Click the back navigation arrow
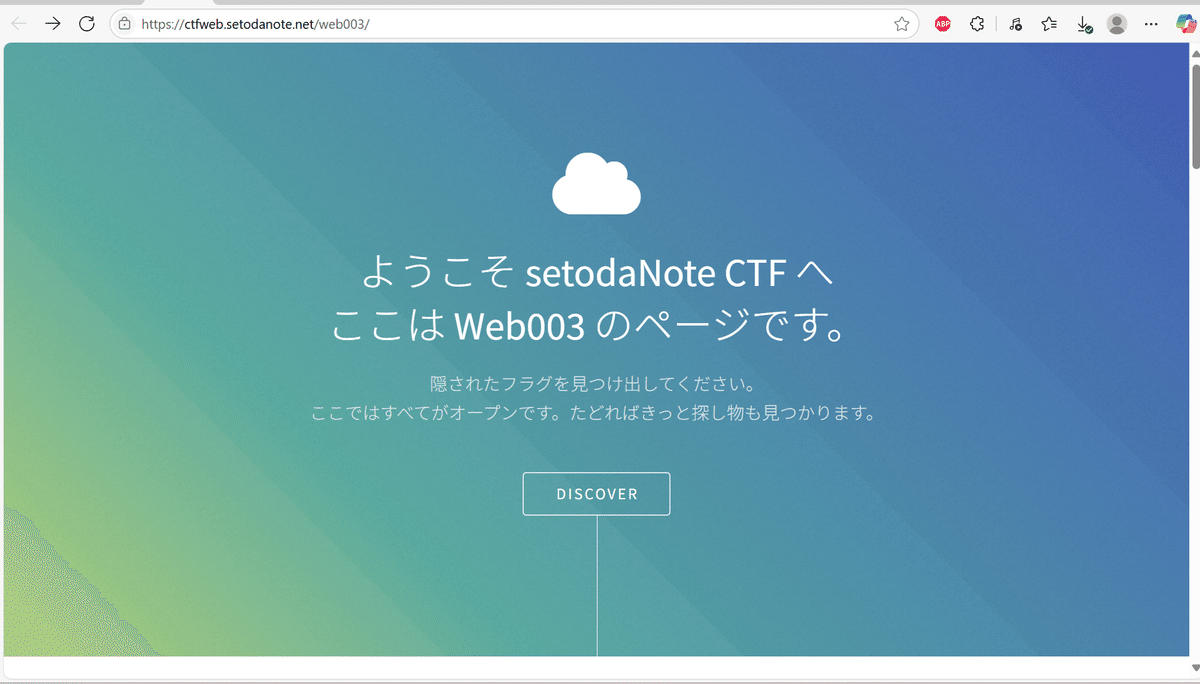Viewport: 1200px width, 684px height. [x=18, y=23]
